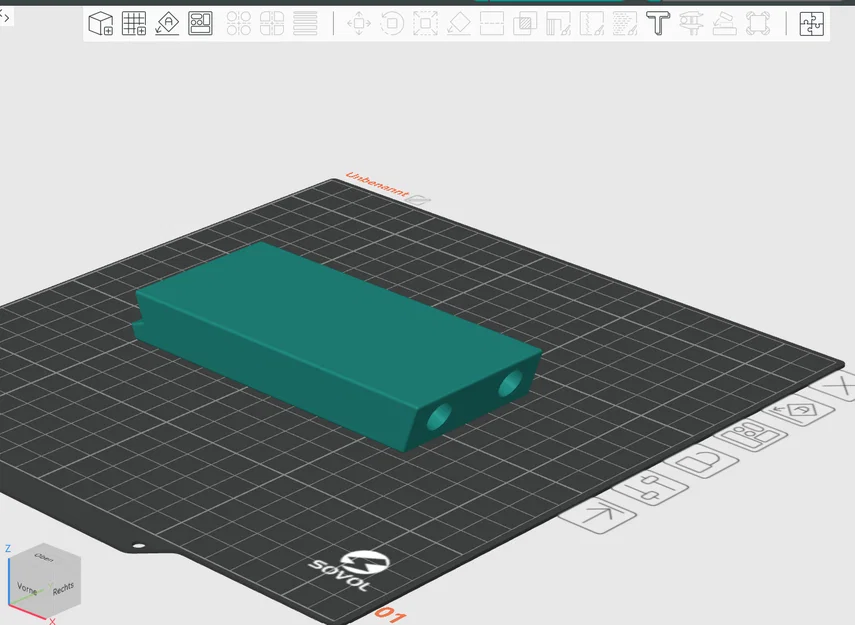Select Lay on Face tool
The height and width of the screenshot is (625, 855).
click(459, 23)
